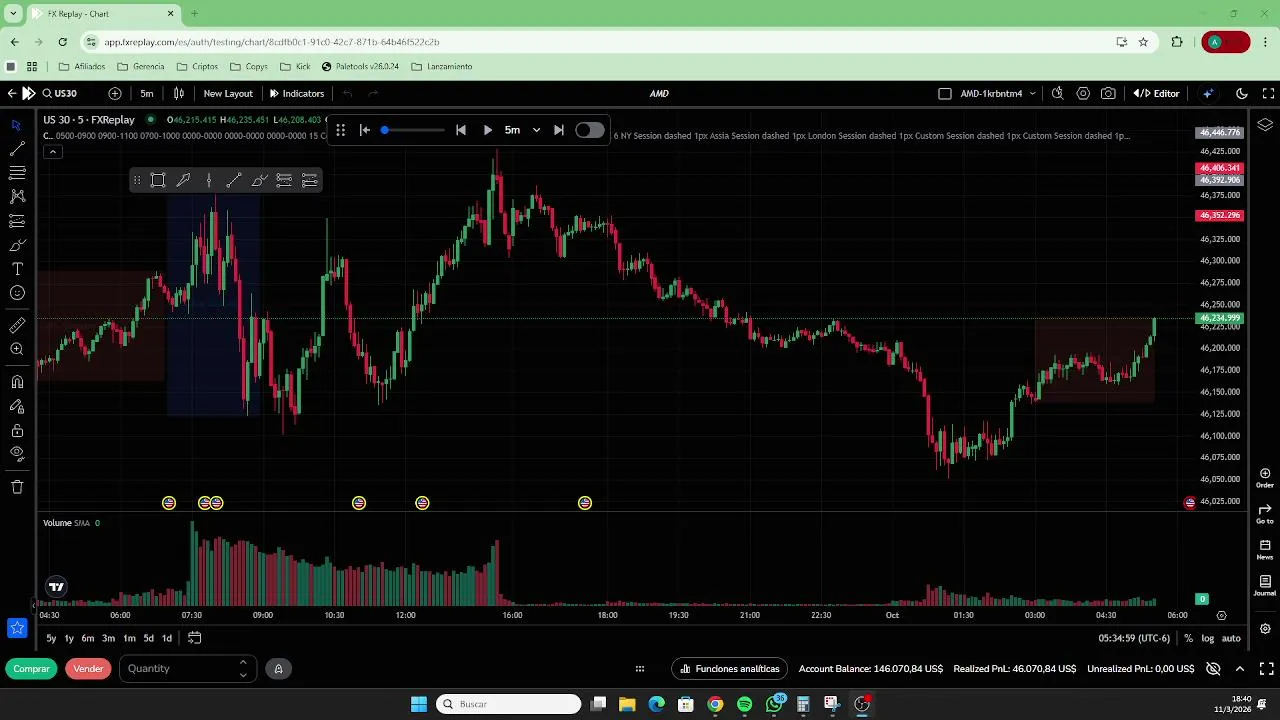Change candlestick chart type

coord(179,93)
